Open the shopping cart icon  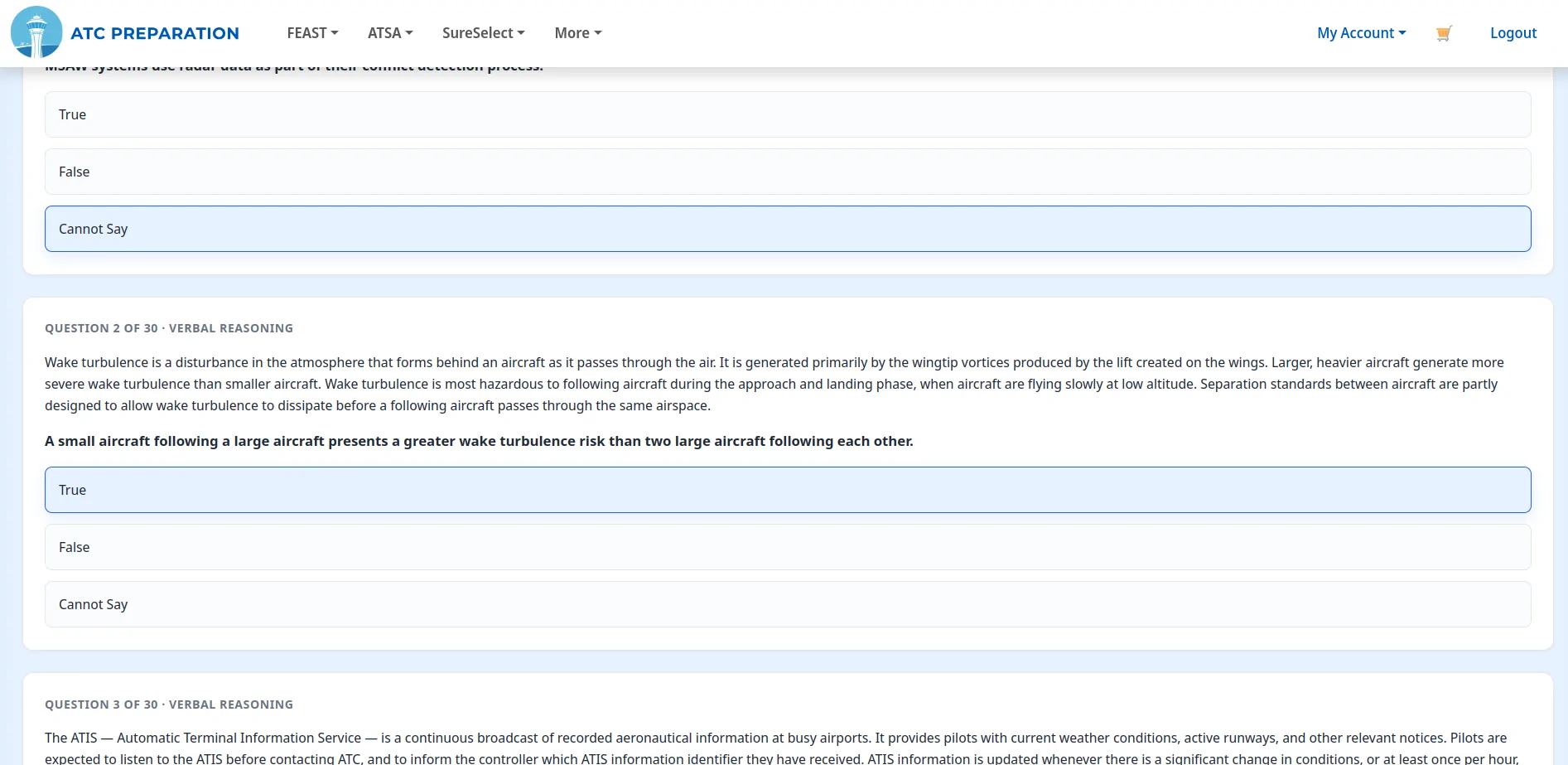tap(1444, 33)
